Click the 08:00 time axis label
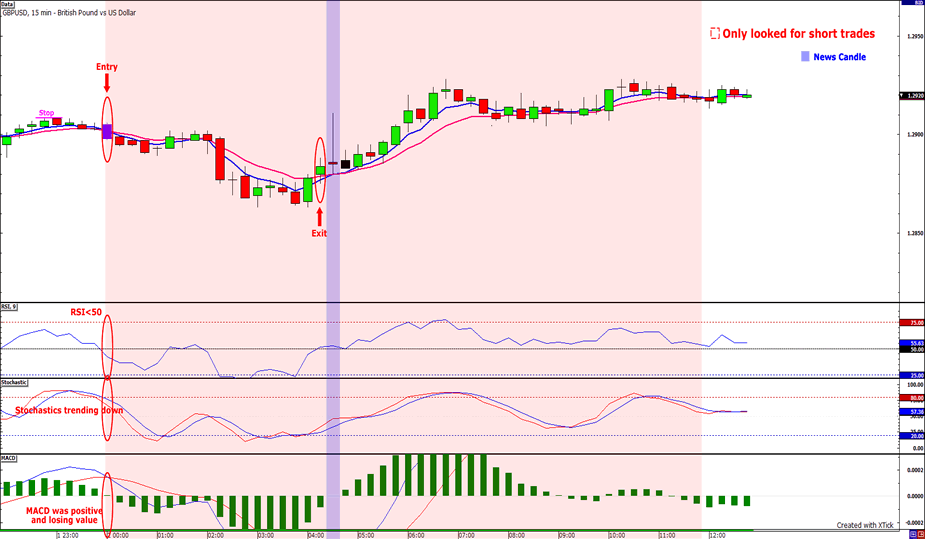The width and height of the screenshot is (925, 539). [516, 535]
